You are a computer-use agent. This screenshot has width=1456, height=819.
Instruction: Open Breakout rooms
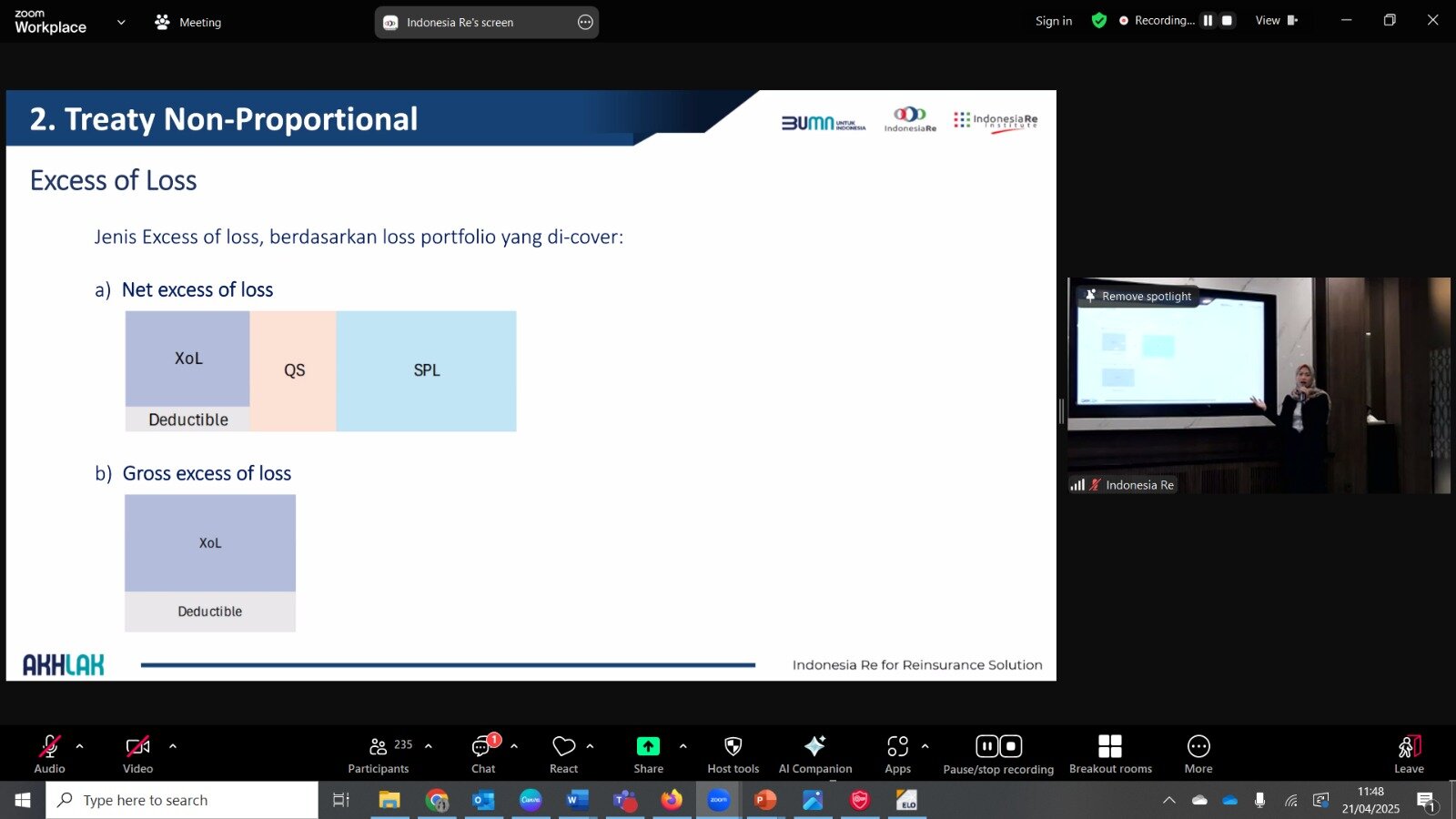1110,753
